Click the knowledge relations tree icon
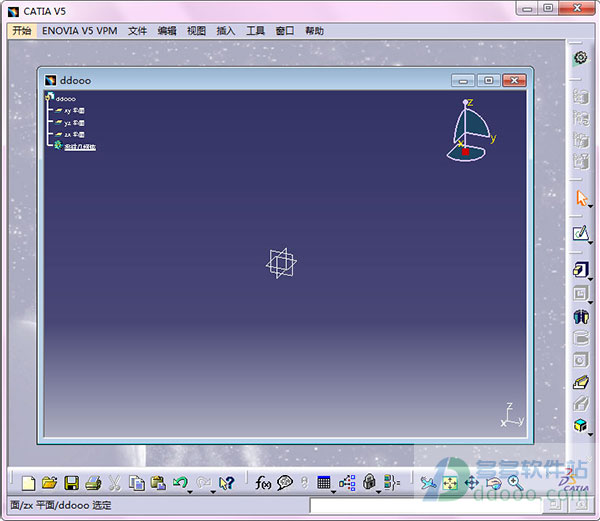The image size is (600, 521). [347, 483]
